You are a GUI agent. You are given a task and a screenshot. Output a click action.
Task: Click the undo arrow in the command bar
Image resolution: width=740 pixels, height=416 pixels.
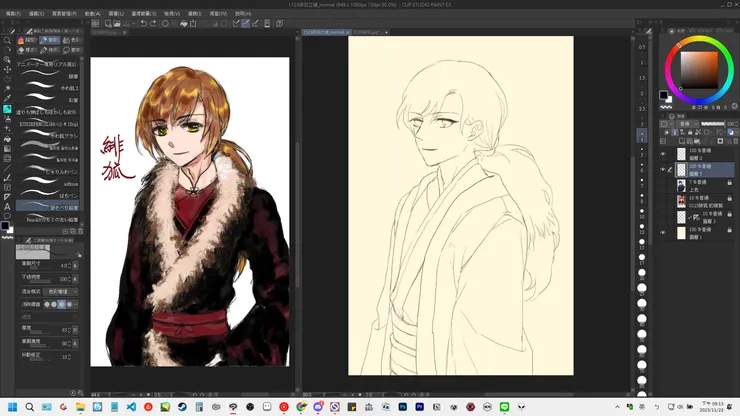(145, 22)
